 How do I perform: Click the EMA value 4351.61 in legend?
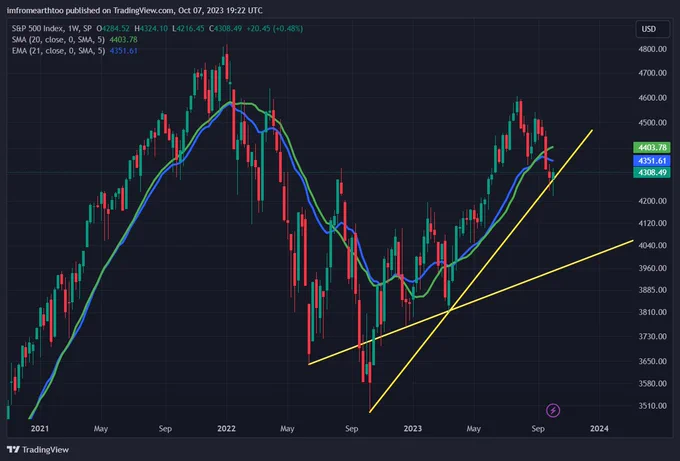pos(123,51)
